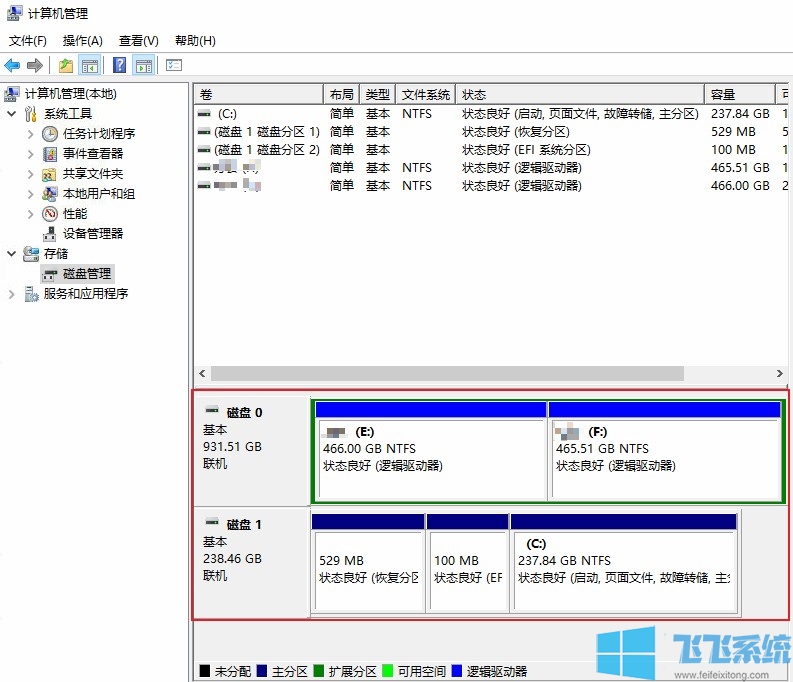Click the 共享文件夹 icon
The width and height of the screenshot is (793, 682).
(49, 174)
